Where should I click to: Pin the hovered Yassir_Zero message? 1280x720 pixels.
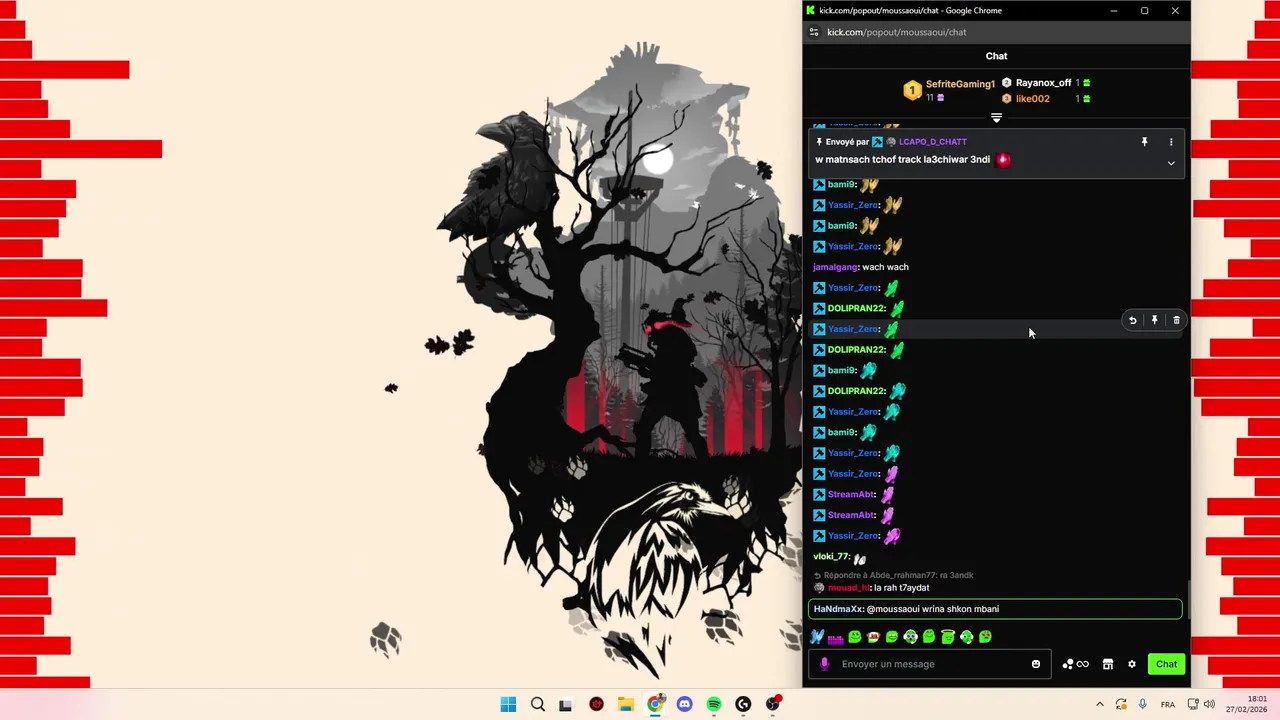pyautogui.click(x=1154, y=320)
